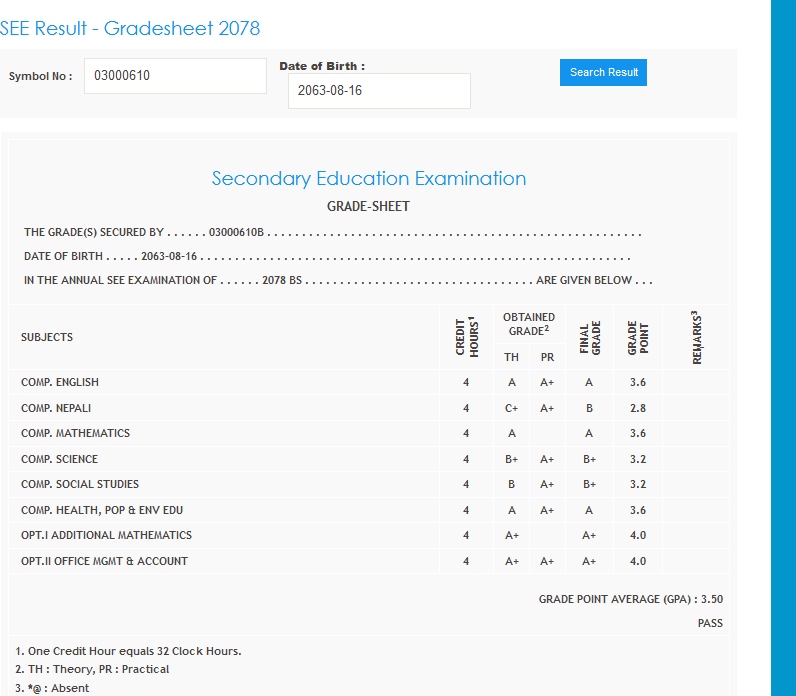Screen dimensions: 796x696
Task: Click OPT.II OFFICE MGMT & ACCOUNT label
Action: [x=104, y=561]
